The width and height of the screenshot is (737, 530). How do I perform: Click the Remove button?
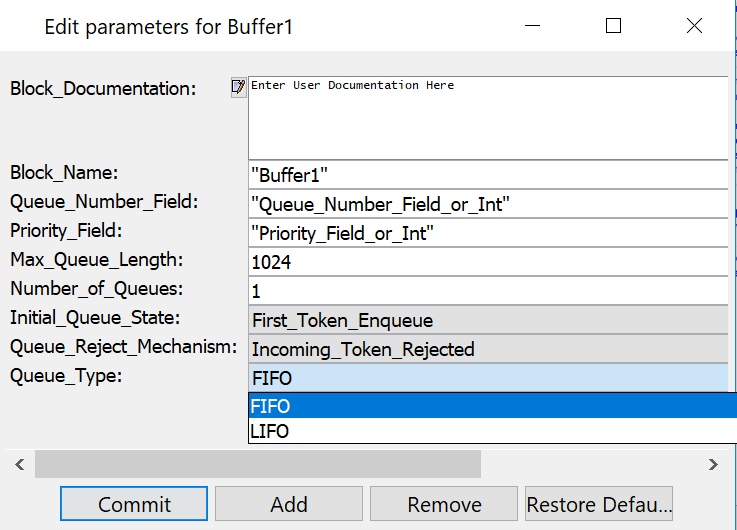point(444,504)
